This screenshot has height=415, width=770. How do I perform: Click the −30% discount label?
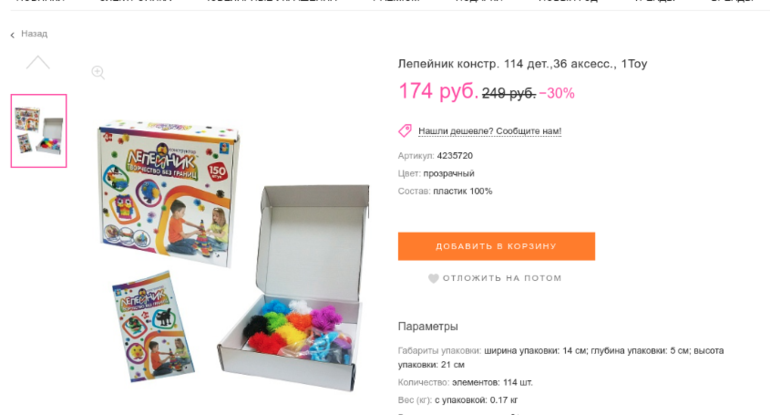557,93
